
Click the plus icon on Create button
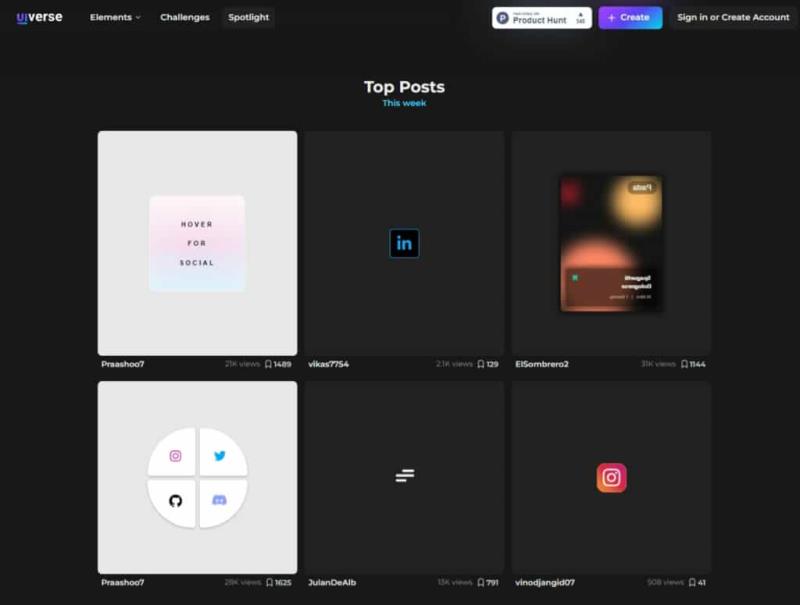(611, 18)
